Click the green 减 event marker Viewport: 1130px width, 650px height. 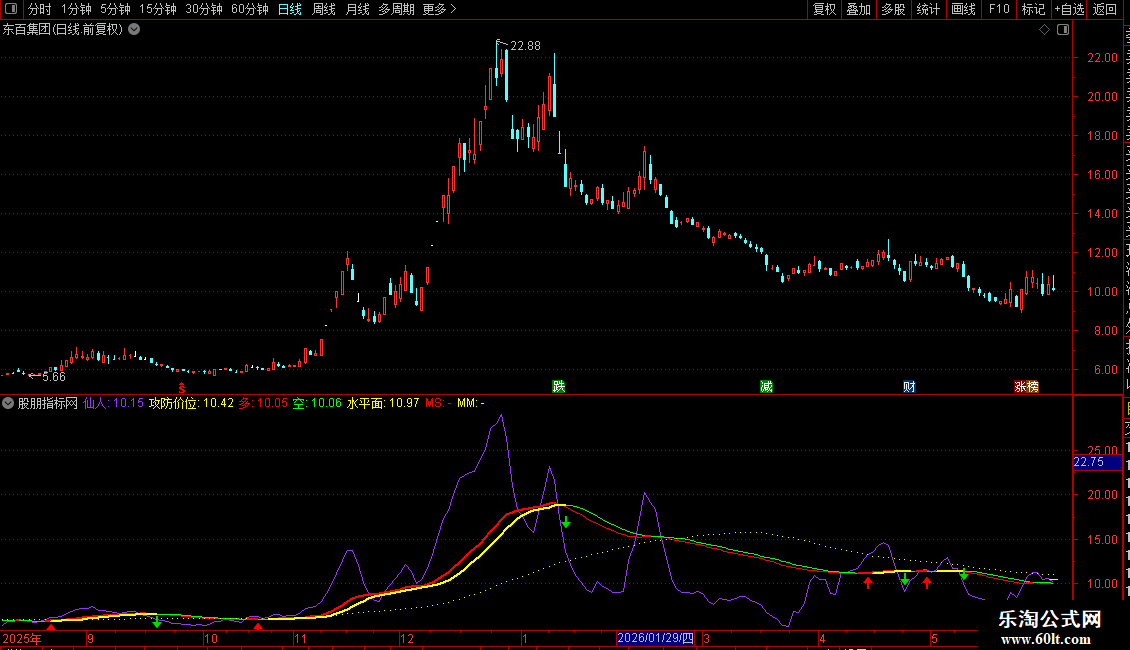(766, 386)
